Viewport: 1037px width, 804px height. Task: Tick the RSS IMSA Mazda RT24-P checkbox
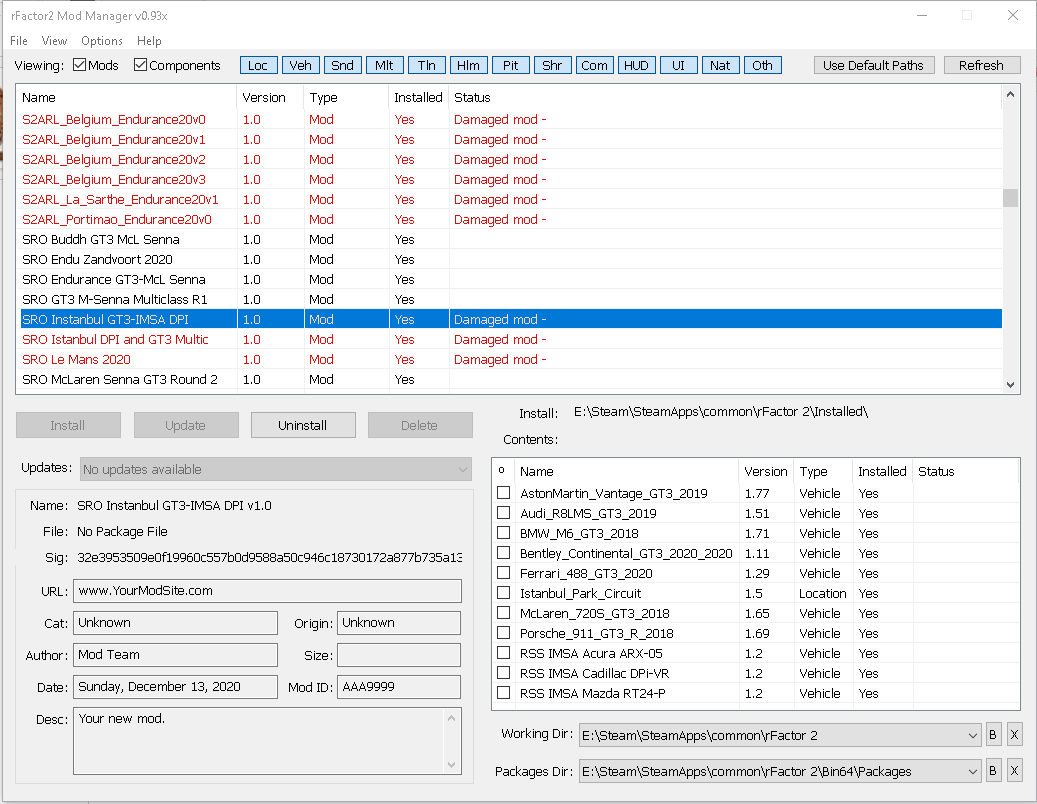pyautogui.click(x=503, y=692)
